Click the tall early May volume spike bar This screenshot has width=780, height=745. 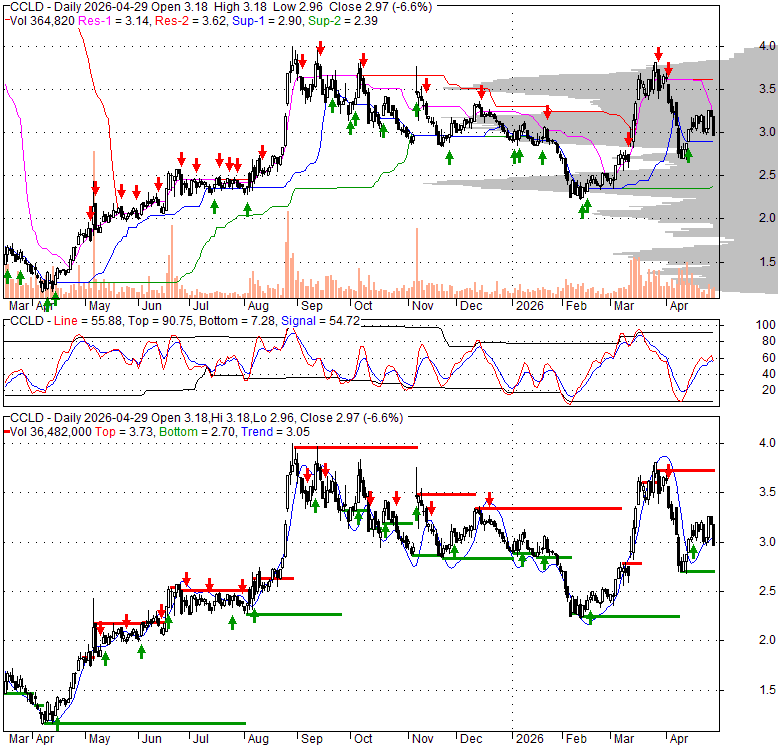(93, 224)
